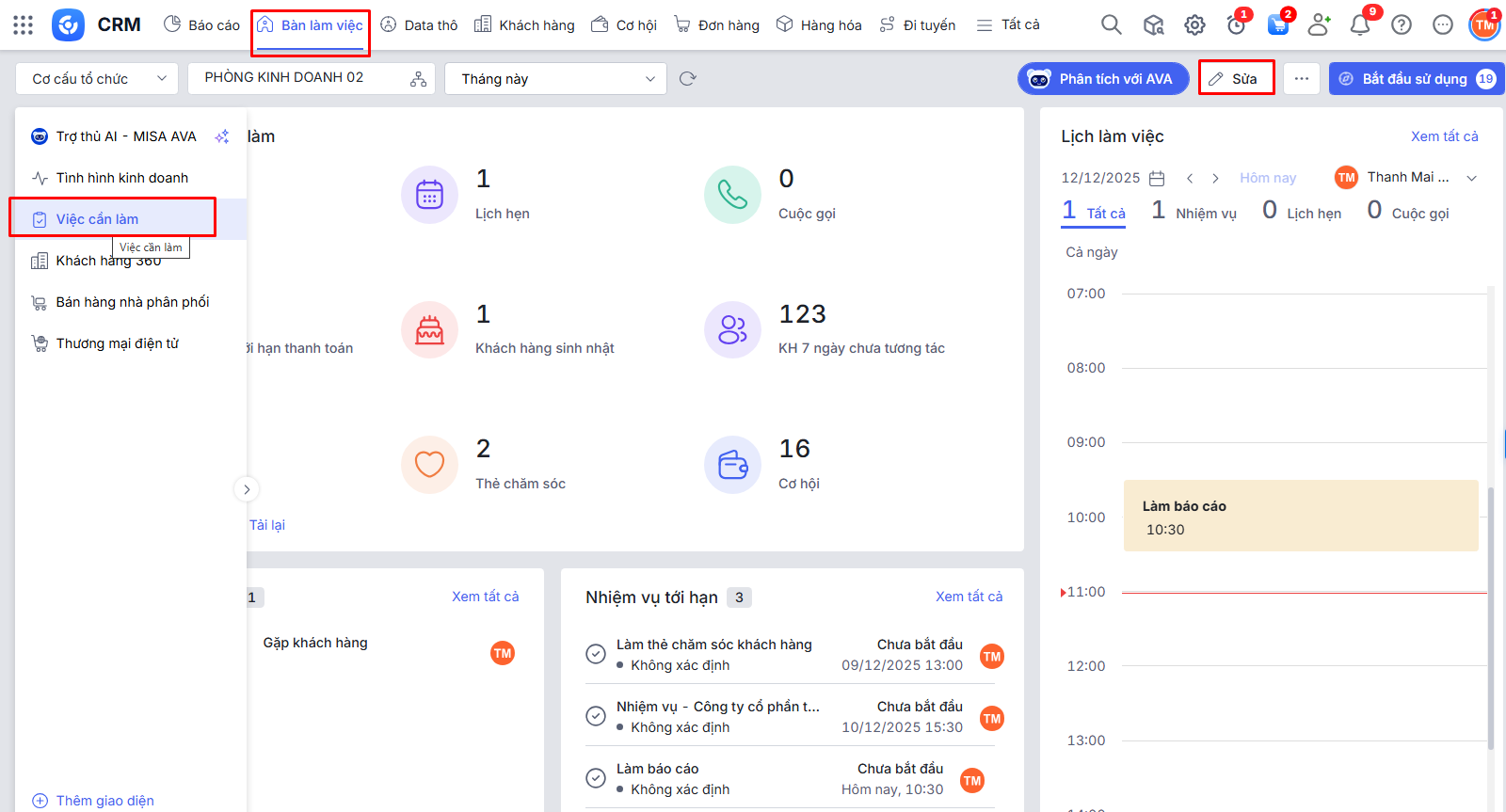The height and width of the screenshot is (812, 1506).
Task: Click the organization tree icon in department field
Action: (418, 79)
